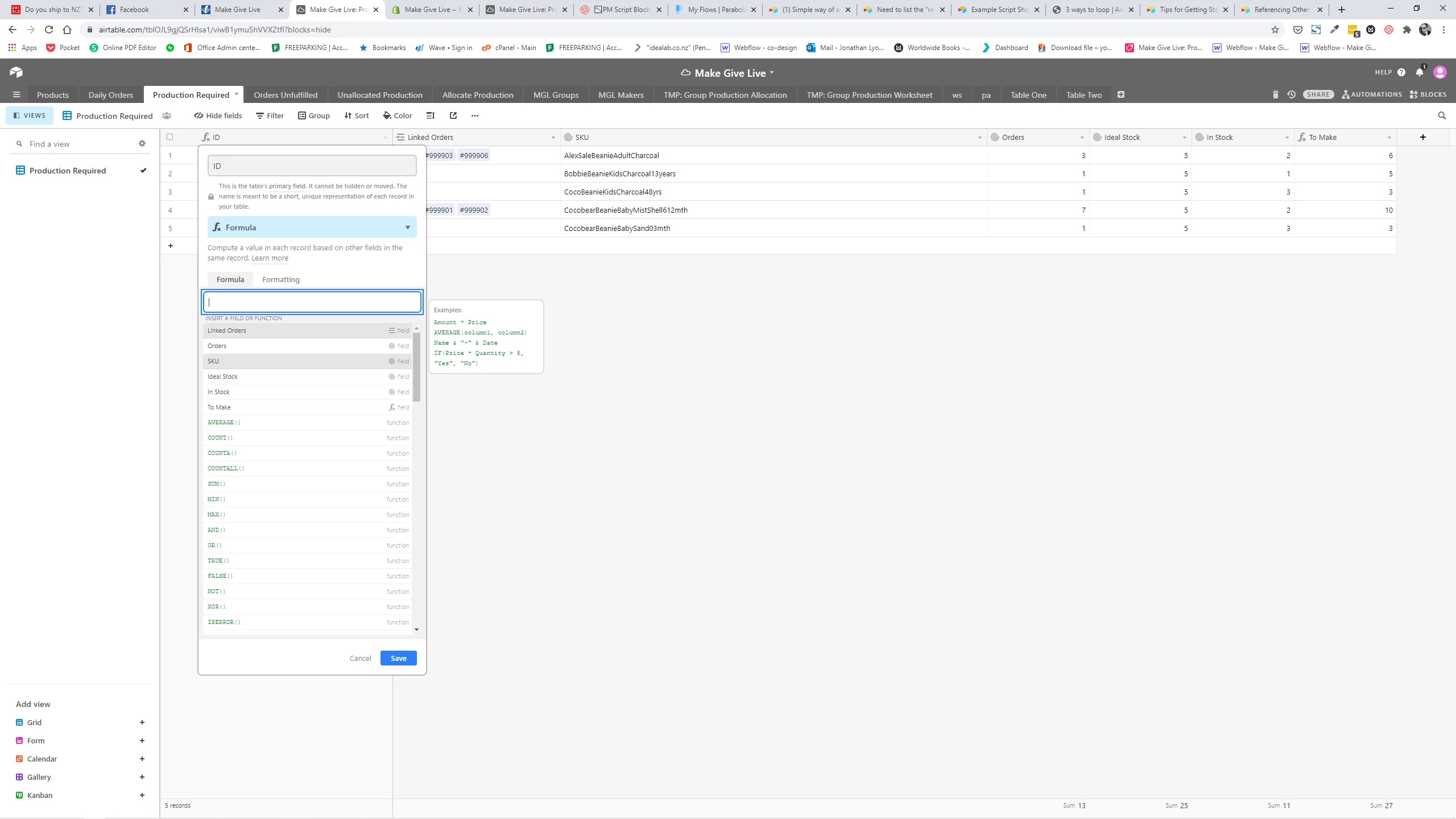The width and height of the screenshot is (1456, 819).
Task: Toggle the VIEWS sidebar
Action: coord(29,115)
